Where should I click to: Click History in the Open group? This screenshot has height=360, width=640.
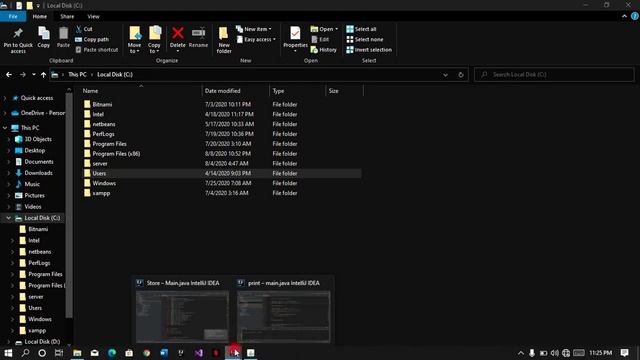click(324, 50)
